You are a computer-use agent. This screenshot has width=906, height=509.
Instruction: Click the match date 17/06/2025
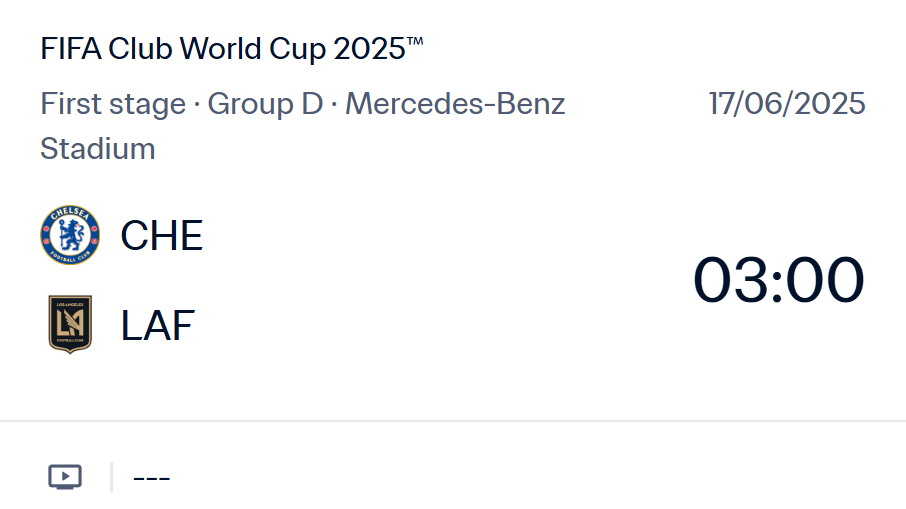coord(787,104)
